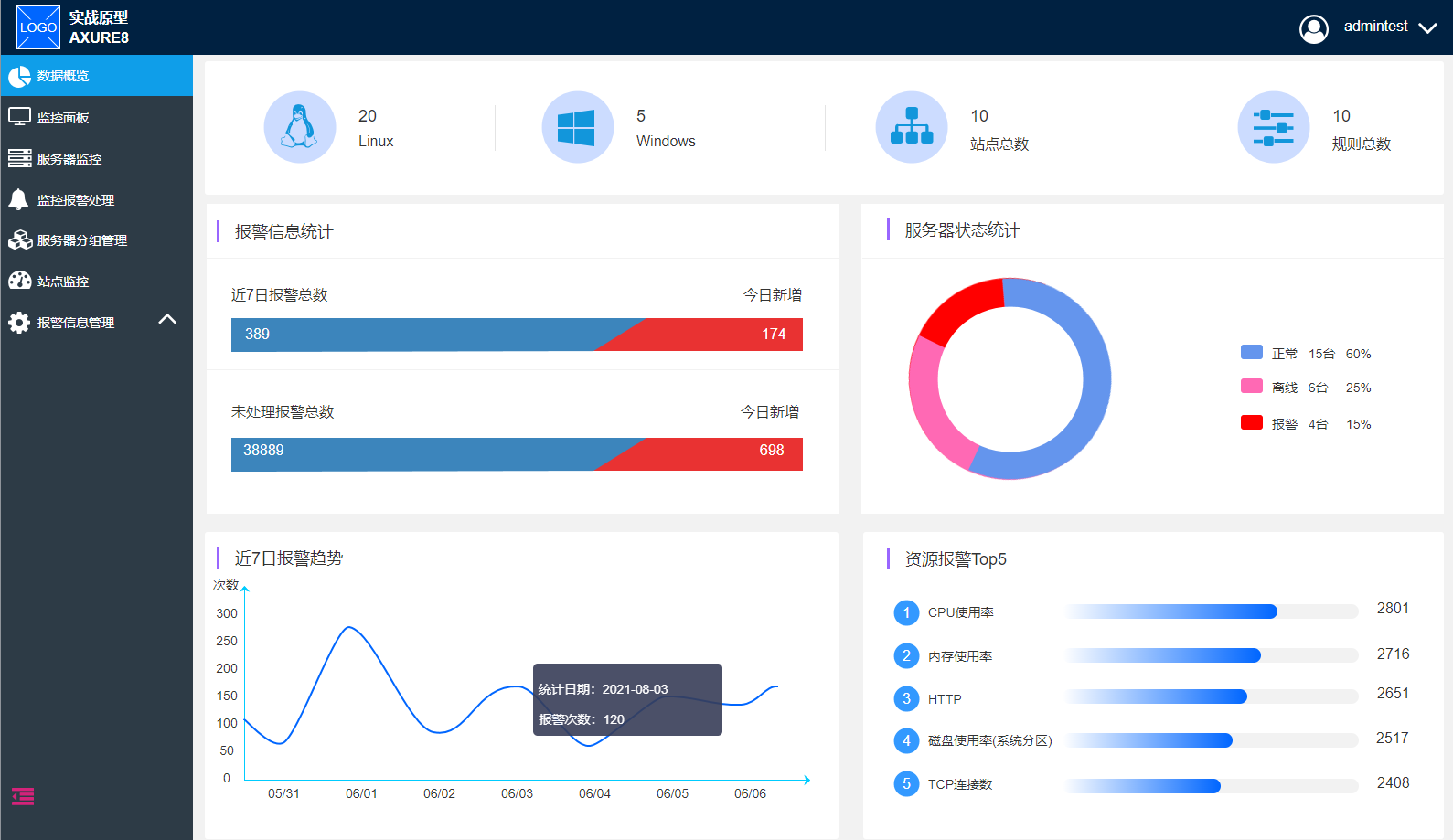The image size is (1453, 840).
Task: Click the number 3 badge for HTTP
Action: [x=906, y=699]
